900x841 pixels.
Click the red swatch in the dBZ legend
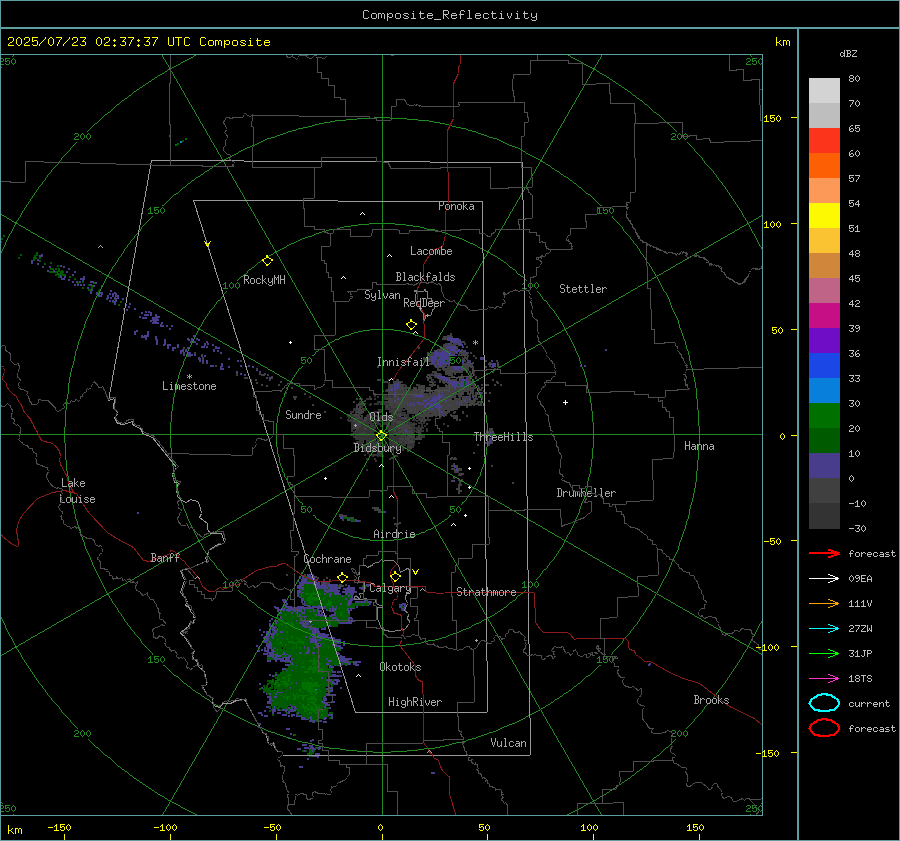824,140
